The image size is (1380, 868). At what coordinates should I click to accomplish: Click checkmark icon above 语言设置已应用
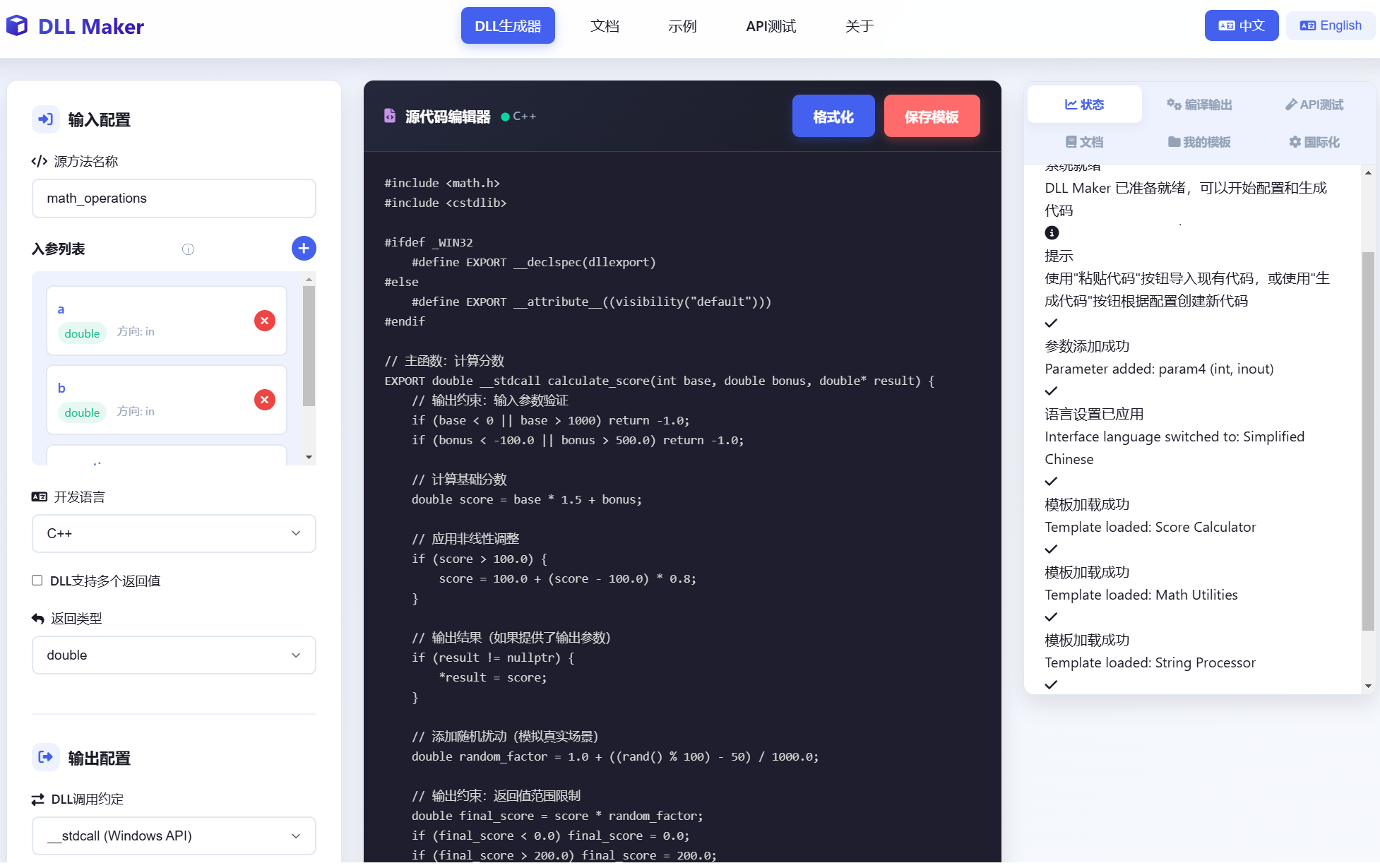coord(1051,391)
